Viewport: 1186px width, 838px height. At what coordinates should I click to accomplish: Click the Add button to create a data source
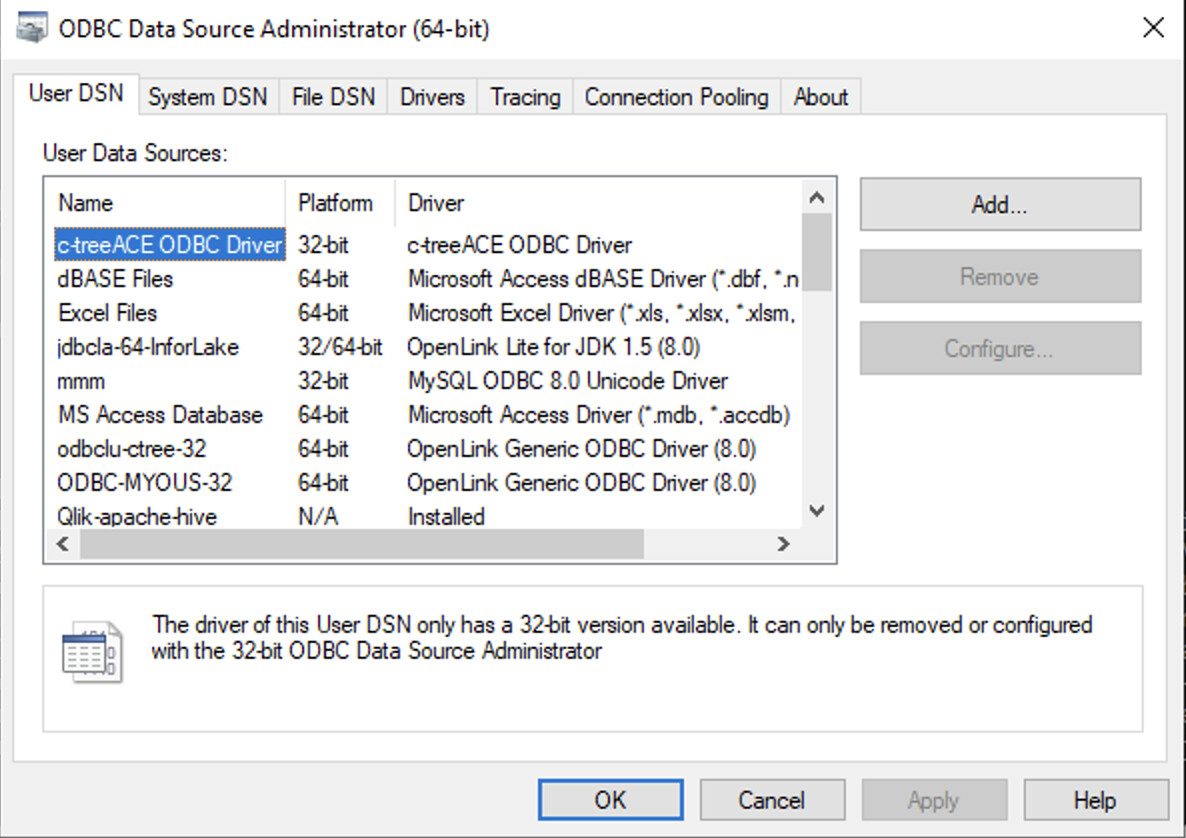999,204
